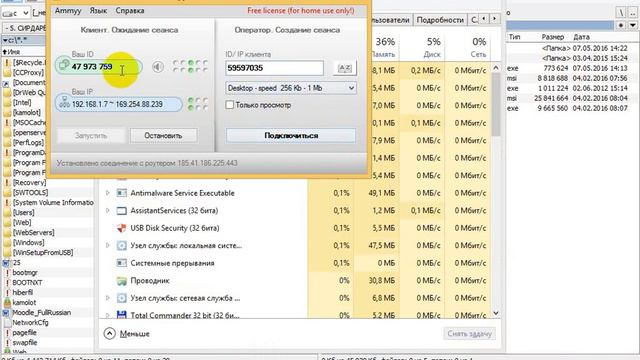Sort by the Диск column header
The width and height of the screenshot is (640, 360).
point(432,54)
